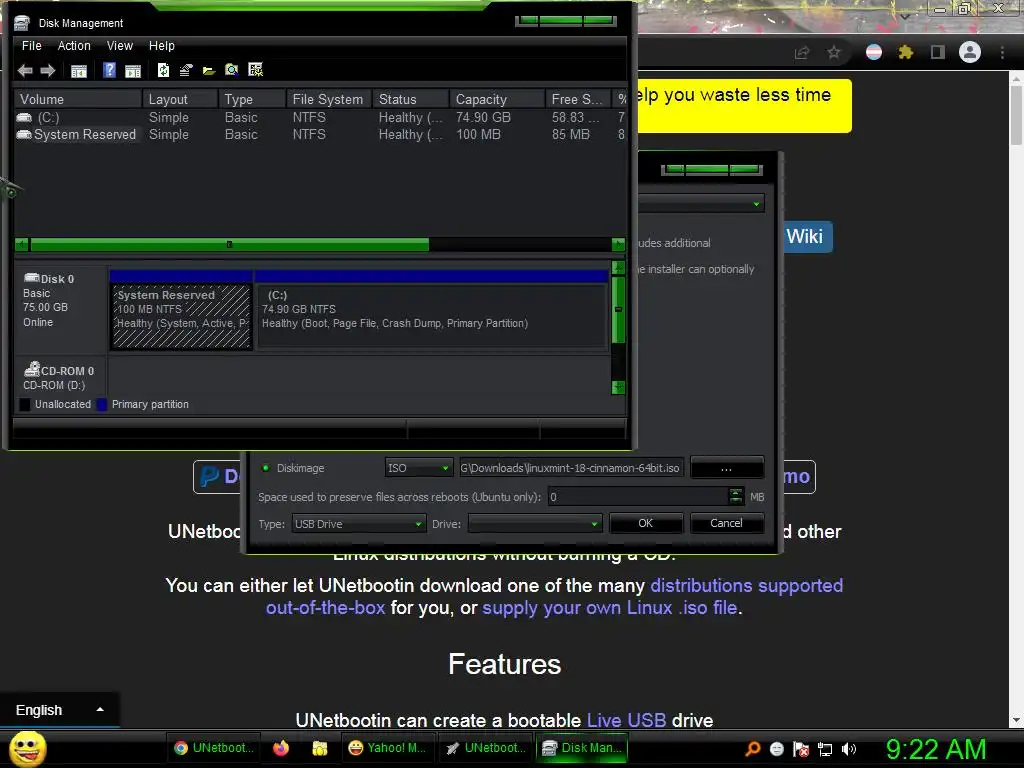Viewport: 1024px width, 768px height.
Task: Open the ISO image type dropdown
Action: (x=418, y=468)
